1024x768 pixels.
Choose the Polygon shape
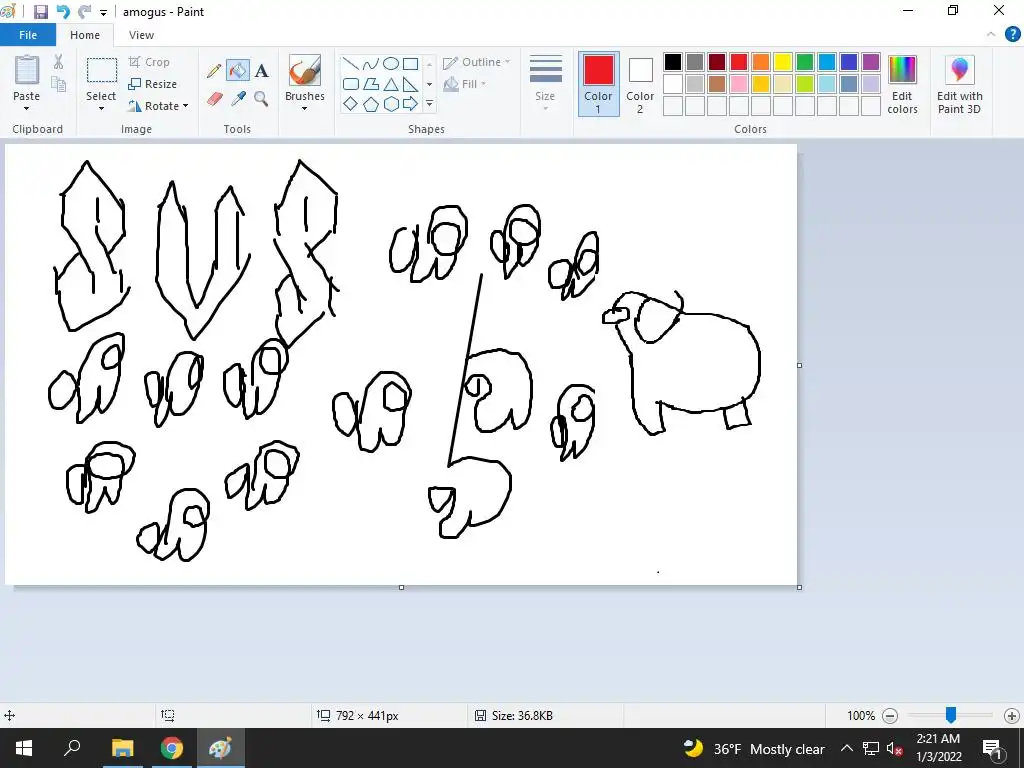click(371, 84)
